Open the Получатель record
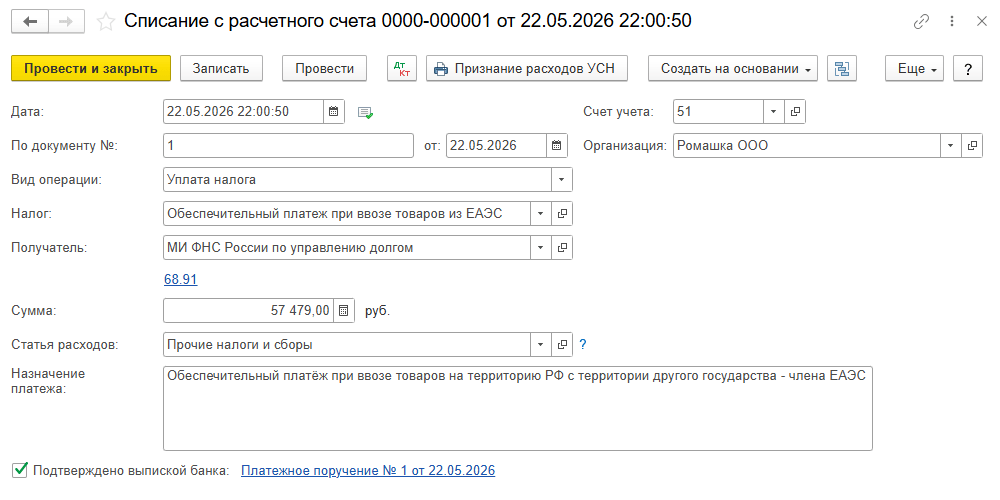Screen dimensions: 1000x500 point(562,247)
